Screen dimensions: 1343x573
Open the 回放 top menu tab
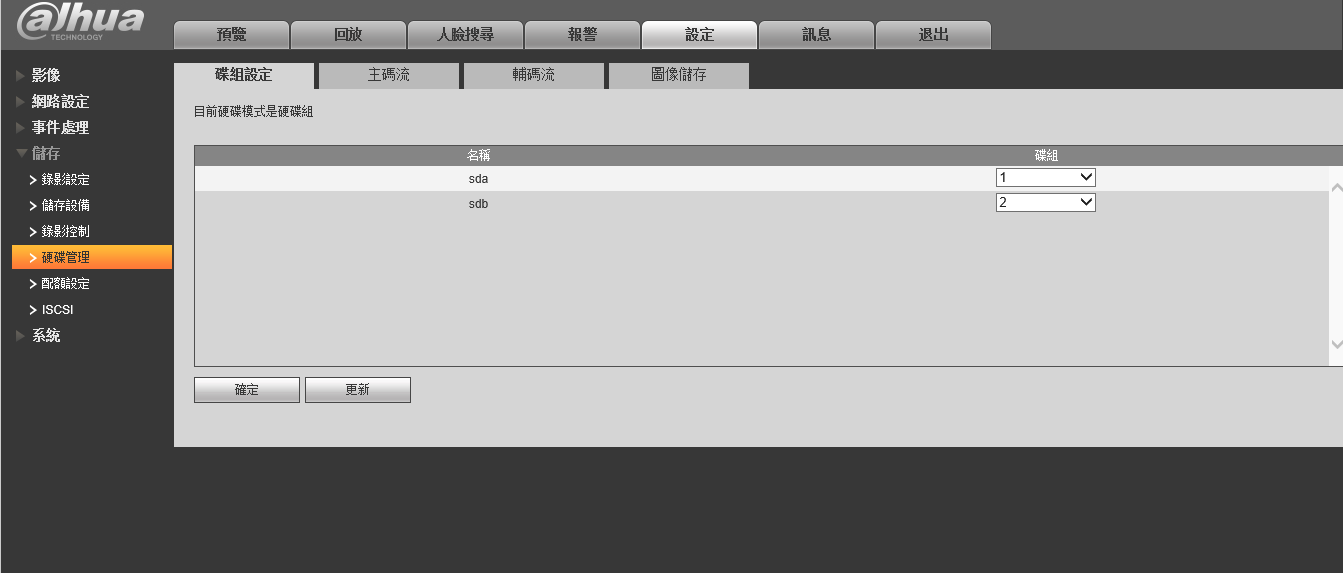[348, 35]
